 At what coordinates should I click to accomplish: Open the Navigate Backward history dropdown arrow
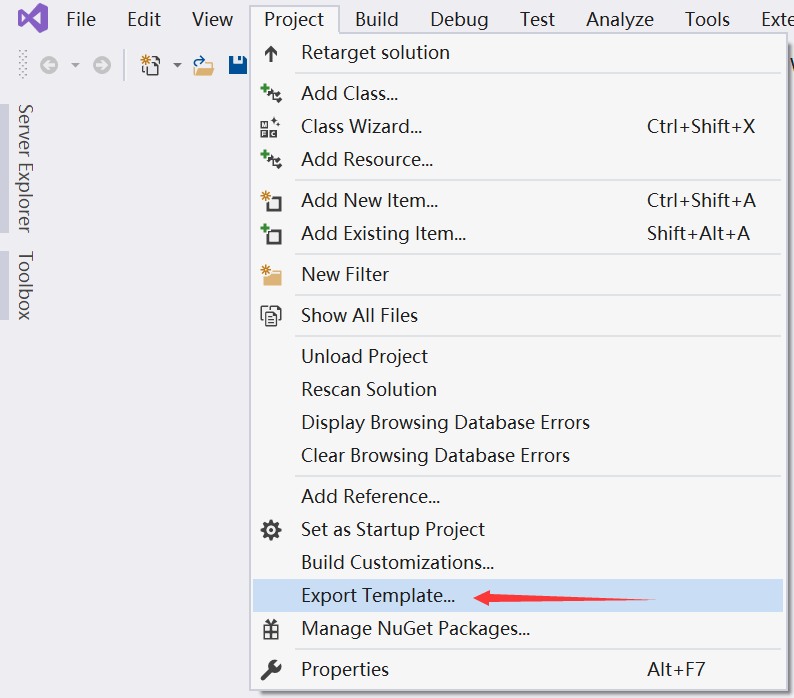[x=75, y=65]
